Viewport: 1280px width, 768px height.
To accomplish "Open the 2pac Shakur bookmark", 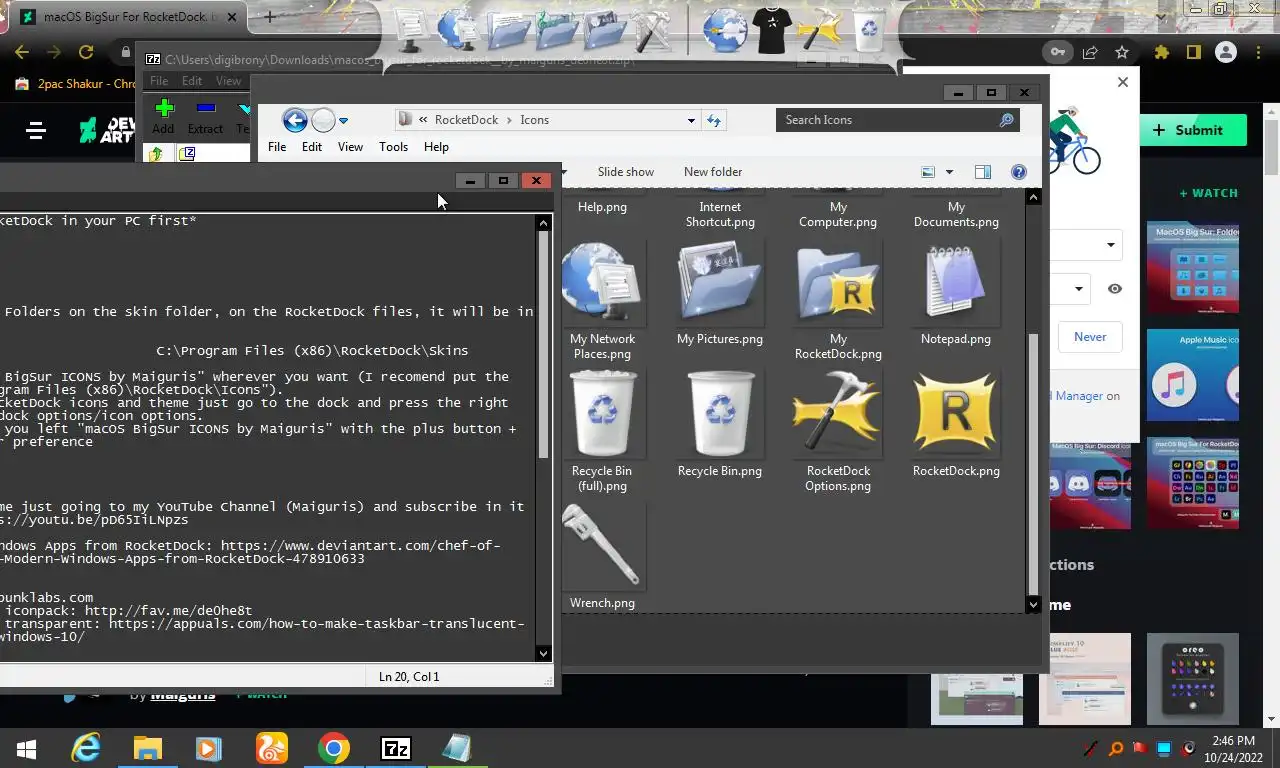I will click(75, 84).
